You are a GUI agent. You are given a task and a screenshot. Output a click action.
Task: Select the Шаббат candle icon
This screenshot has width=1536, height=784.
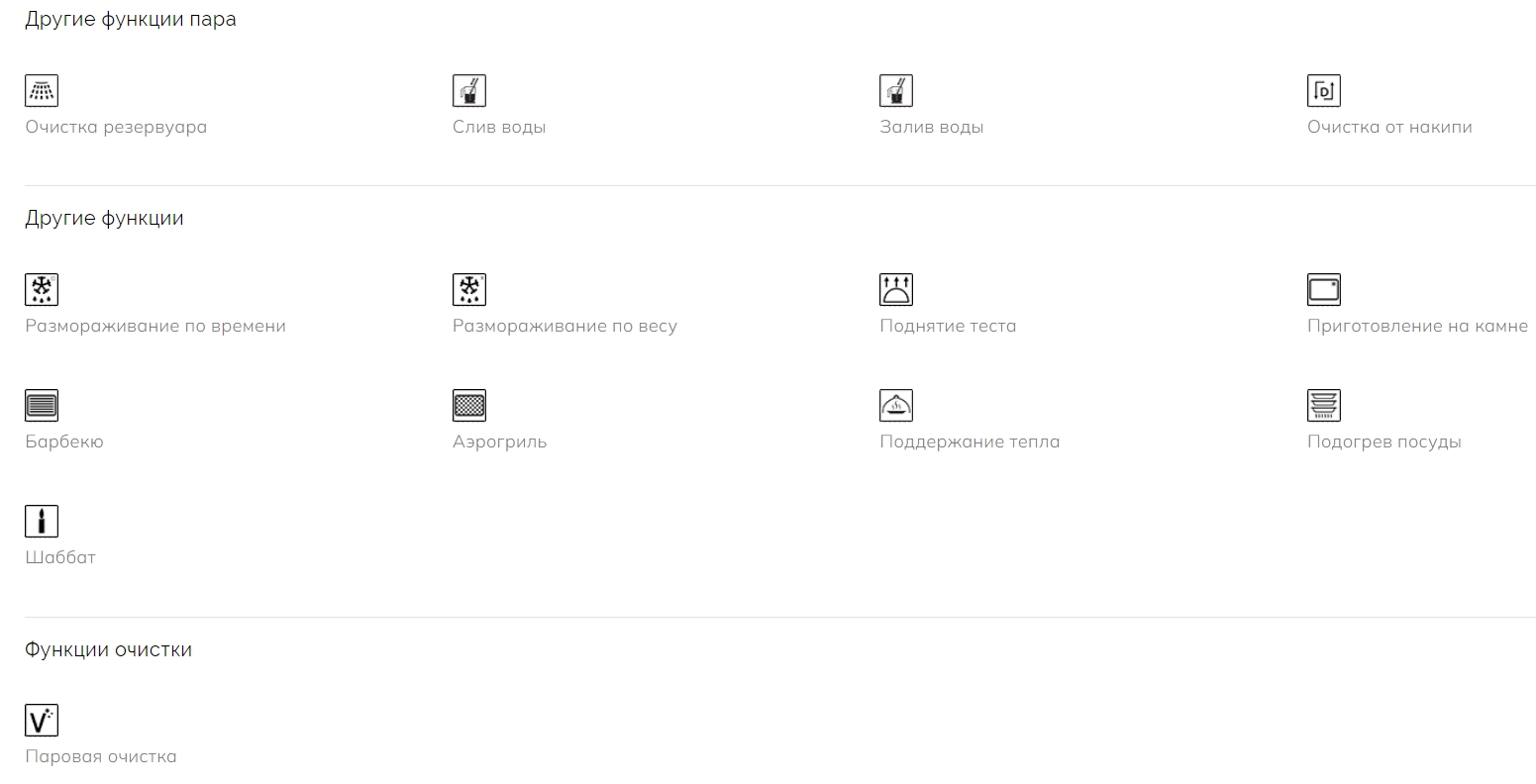pos(42,522)
